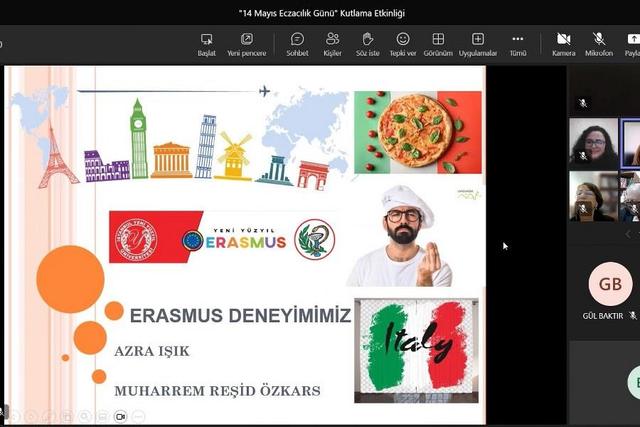Click AZRA IŞIK name on slide
This screenshot has height=427, width=640.
tap(152, 351)
